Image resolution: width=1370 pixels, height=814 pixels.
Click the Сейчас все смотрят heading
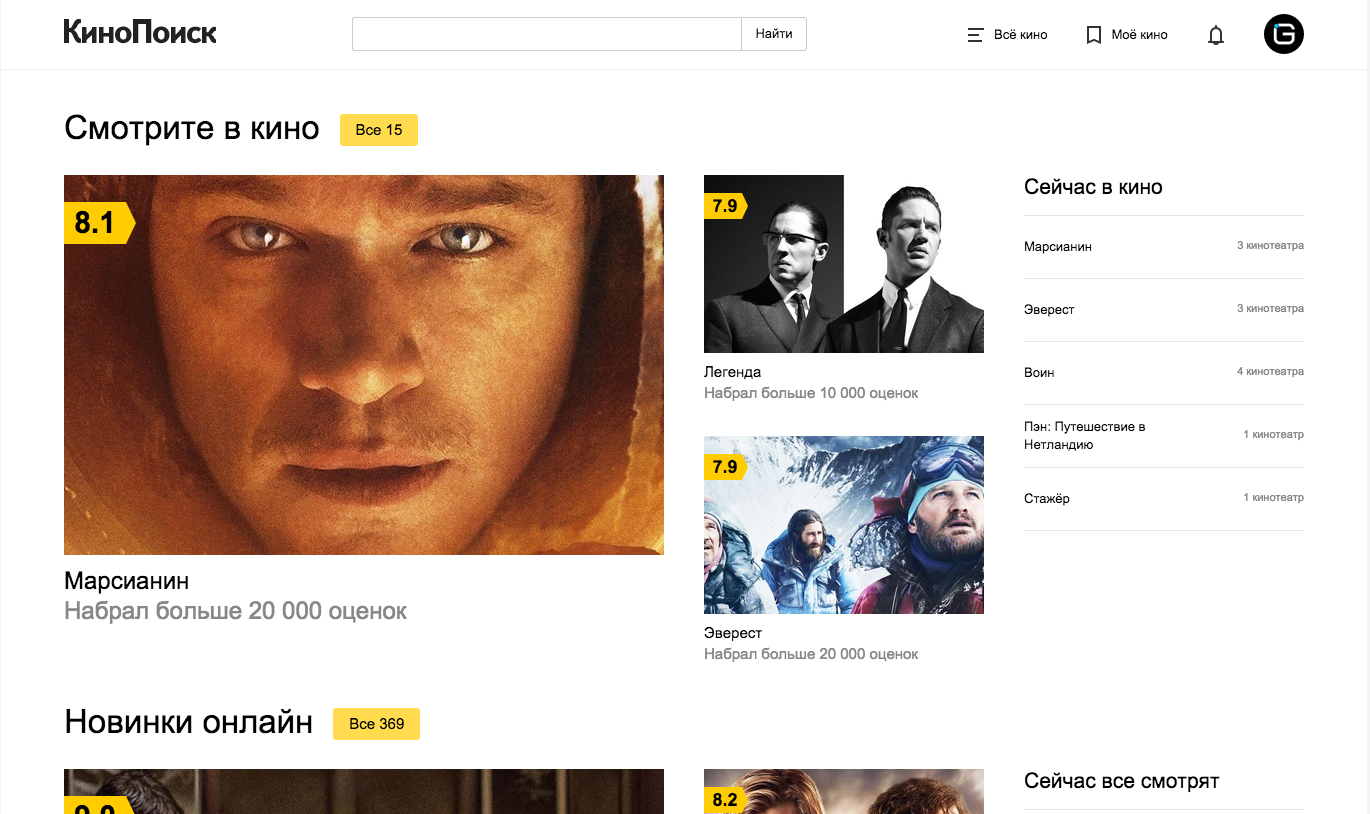click(x=1122, y=781)
